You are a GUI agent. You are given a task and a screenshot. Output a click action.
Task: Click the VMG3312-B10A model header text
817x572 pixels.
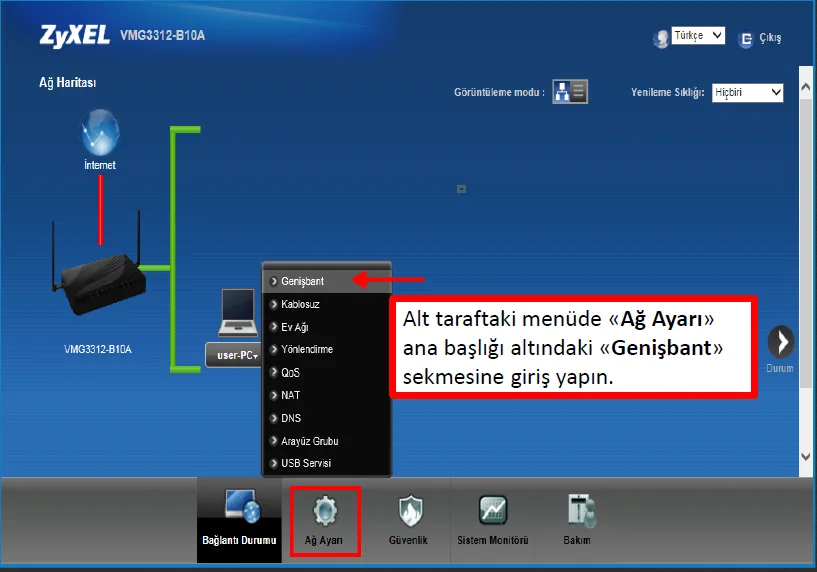163,35
